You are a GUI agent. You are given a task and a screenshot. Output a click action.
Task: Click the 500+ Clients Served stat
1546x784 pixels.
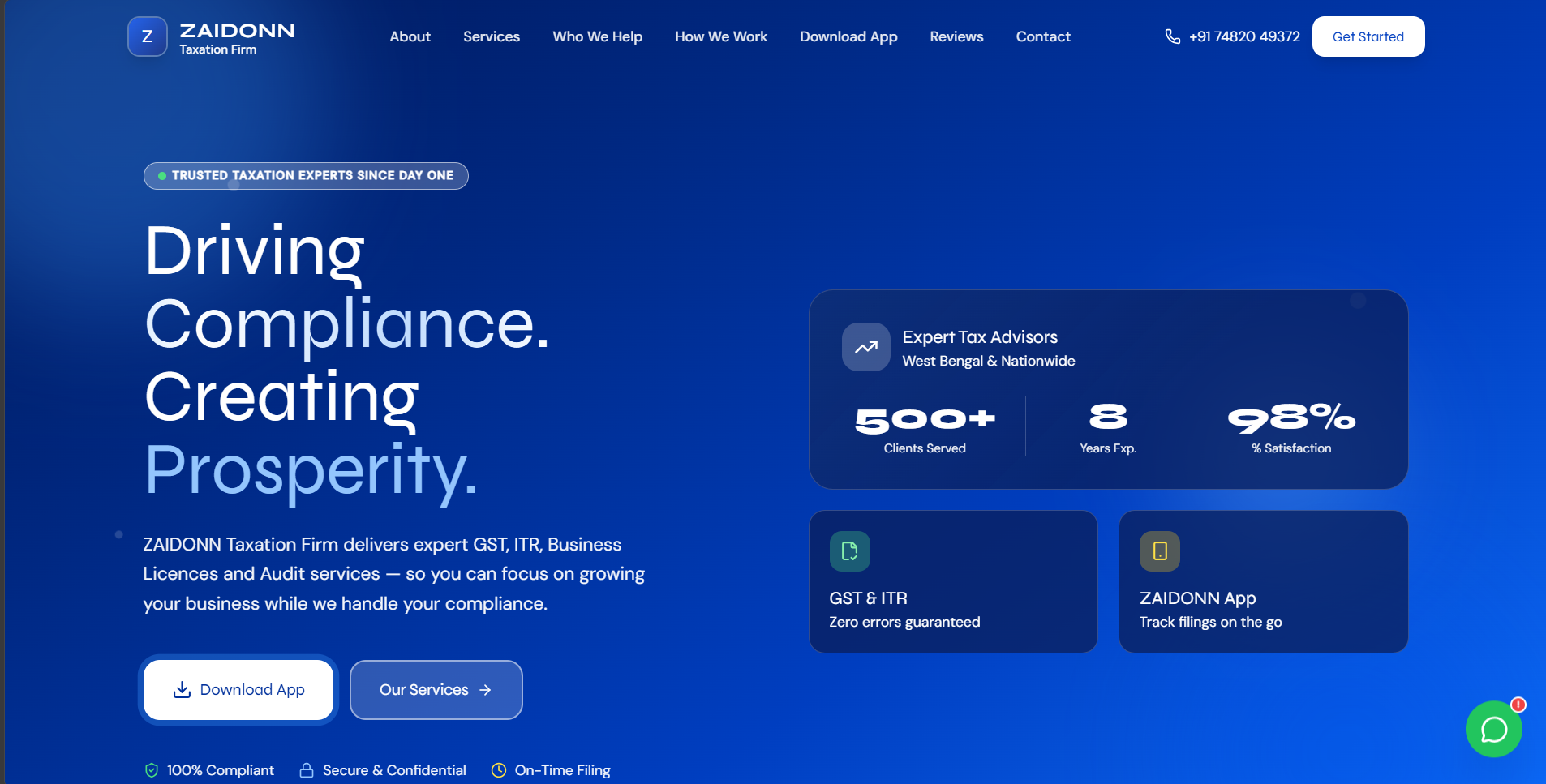click(x=925, y=428)
